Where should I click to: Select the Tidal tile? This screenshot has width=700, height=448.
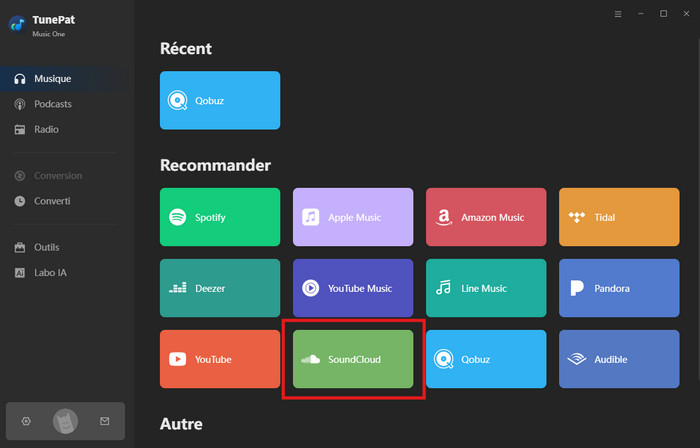pyautogui.click(x=619, y=217)
